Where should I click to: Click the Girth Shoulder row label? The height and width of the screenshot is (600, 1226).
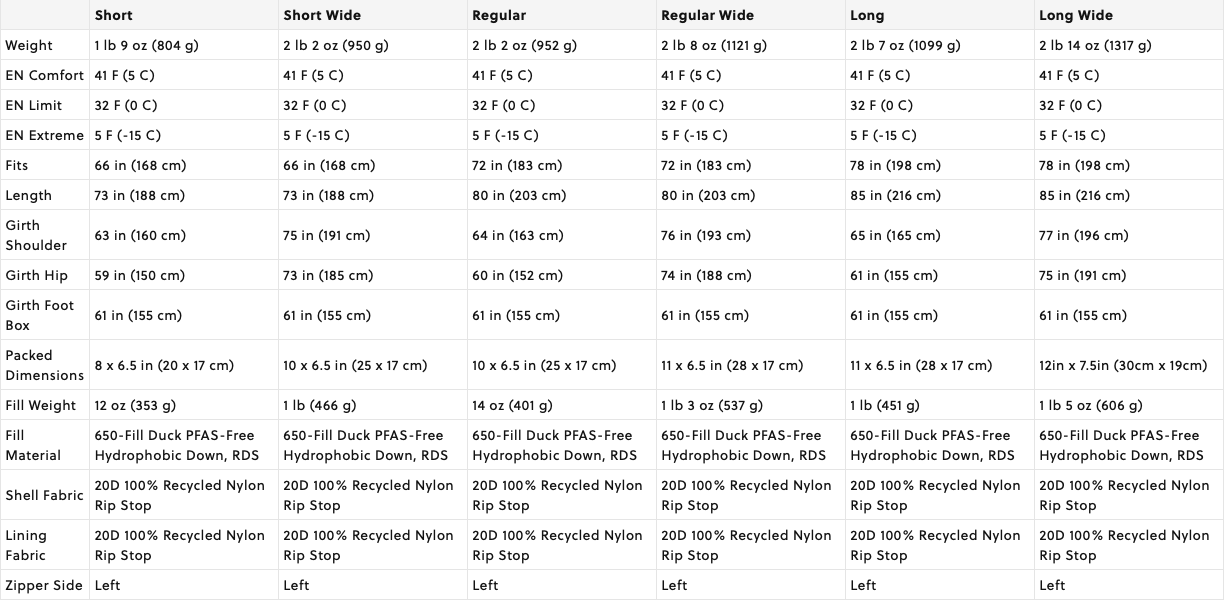36,235
